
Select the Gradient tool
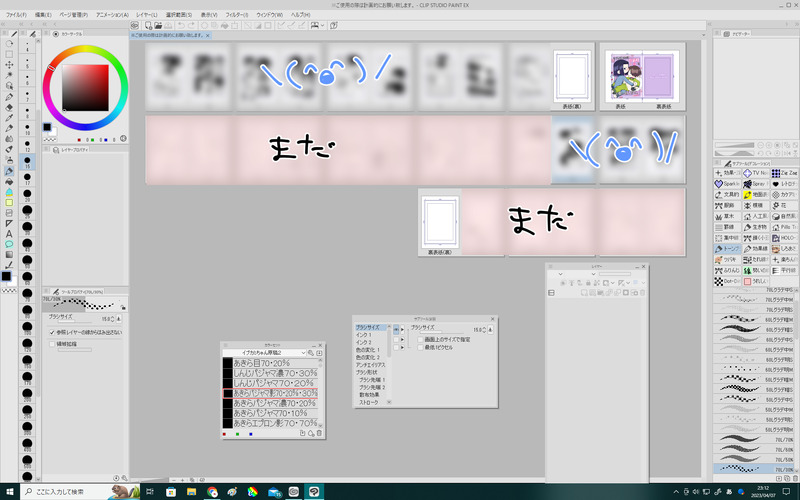point(9,254)
